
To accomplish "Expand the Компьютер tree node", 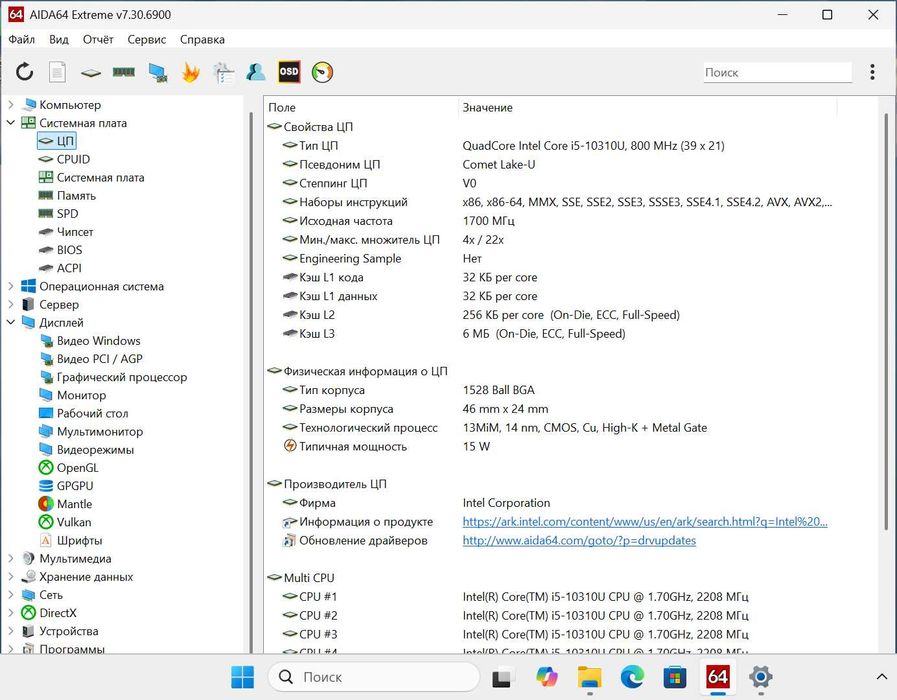I will pos(10,105).
